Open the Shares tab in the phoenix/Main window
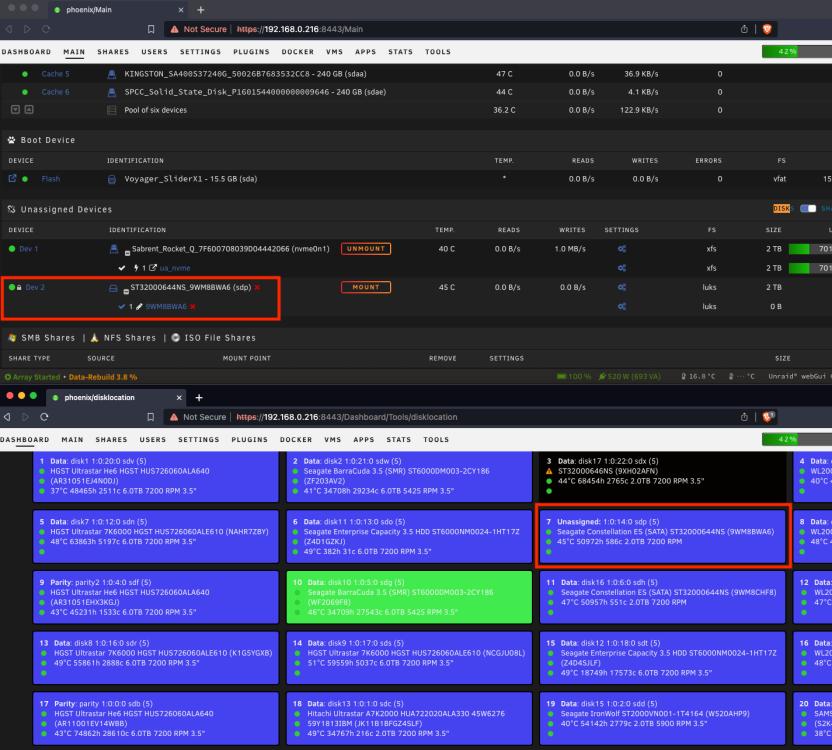Viewport: 832px width, 750px height. click(113, 52)
